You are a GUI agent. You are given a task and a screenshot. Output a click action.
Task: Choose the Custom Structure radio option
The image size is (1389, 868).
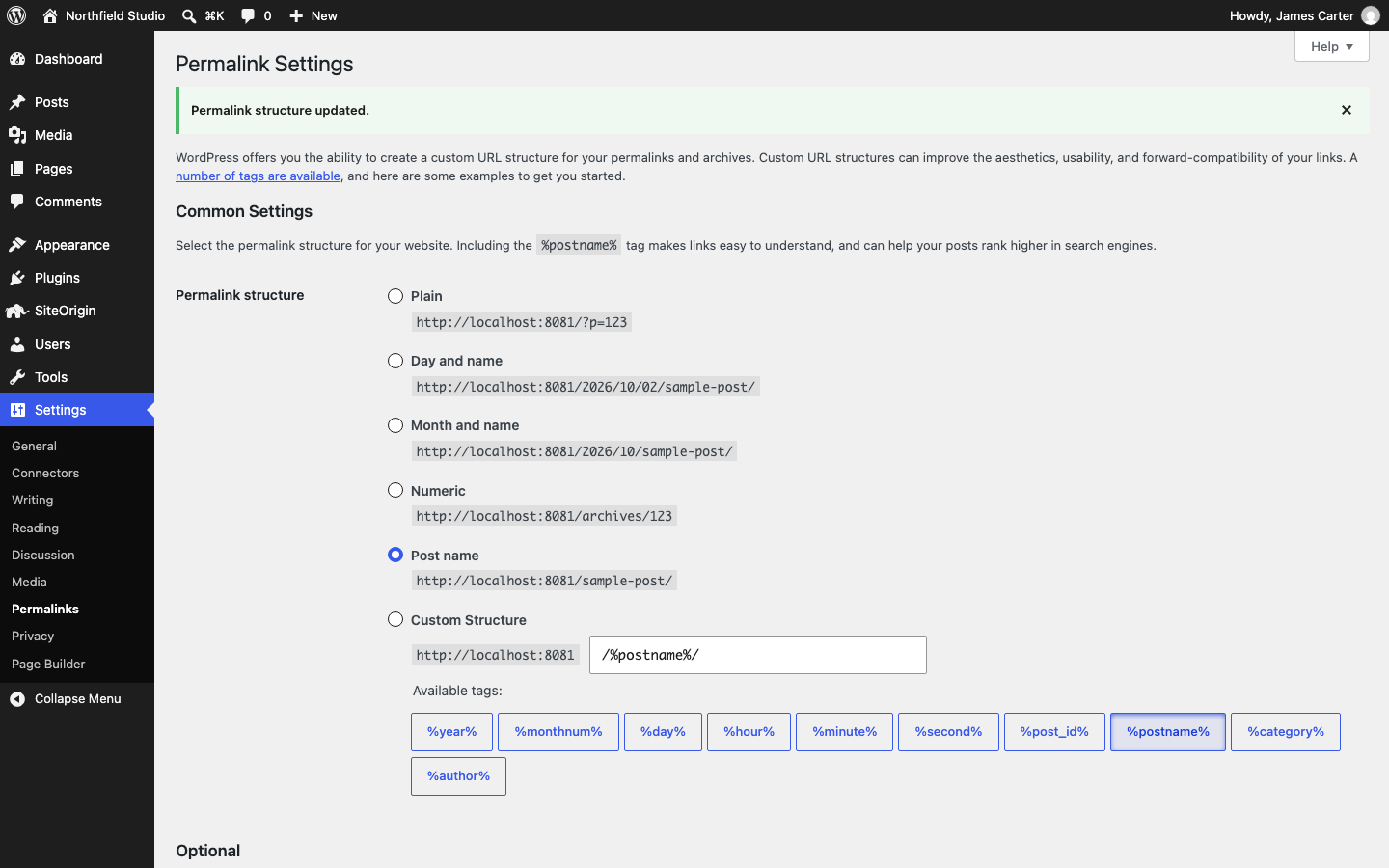[x=395, y=619]
